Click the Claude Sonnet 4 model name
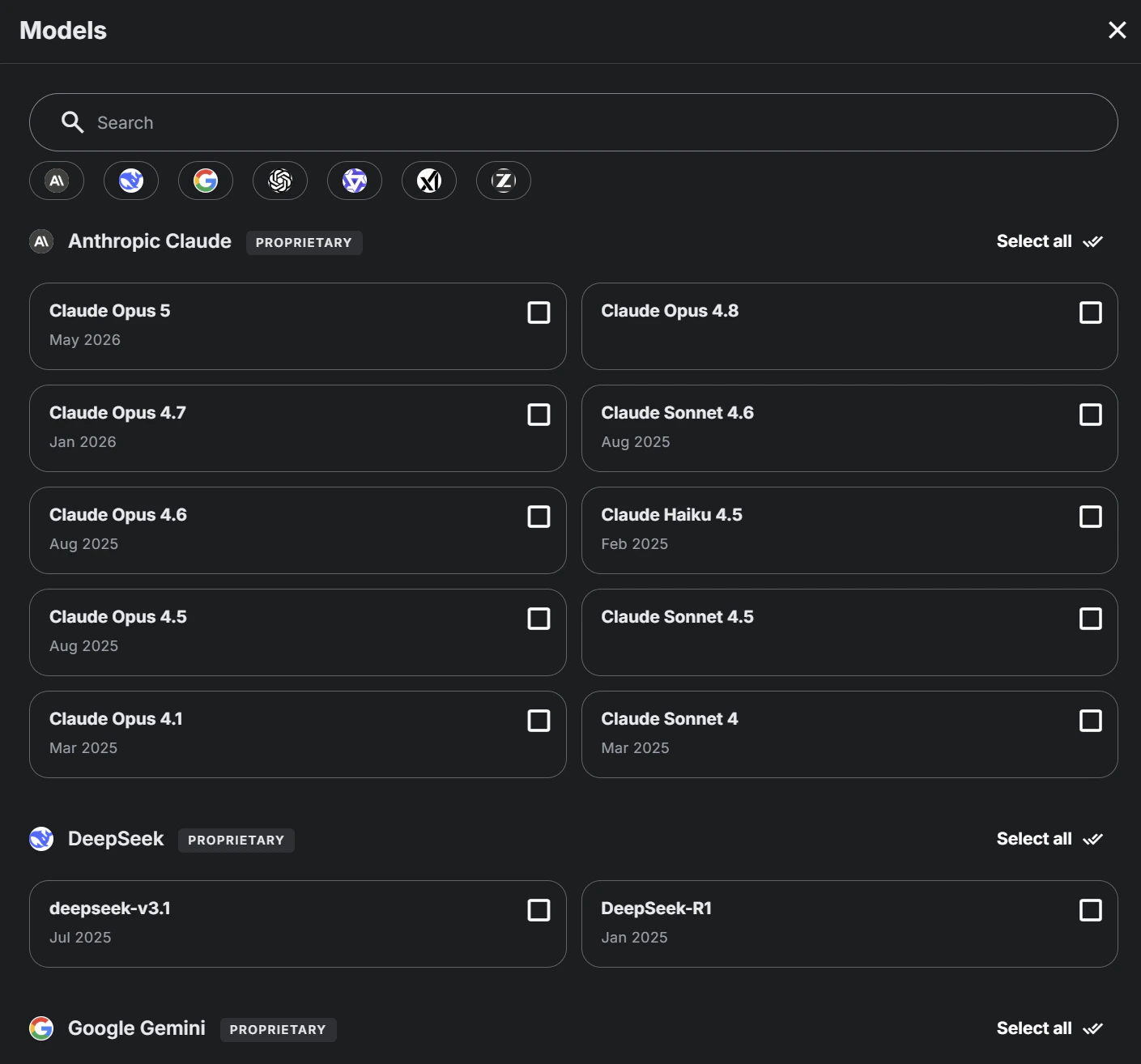The image size is (1141, 1064). (x=670, y=719)
